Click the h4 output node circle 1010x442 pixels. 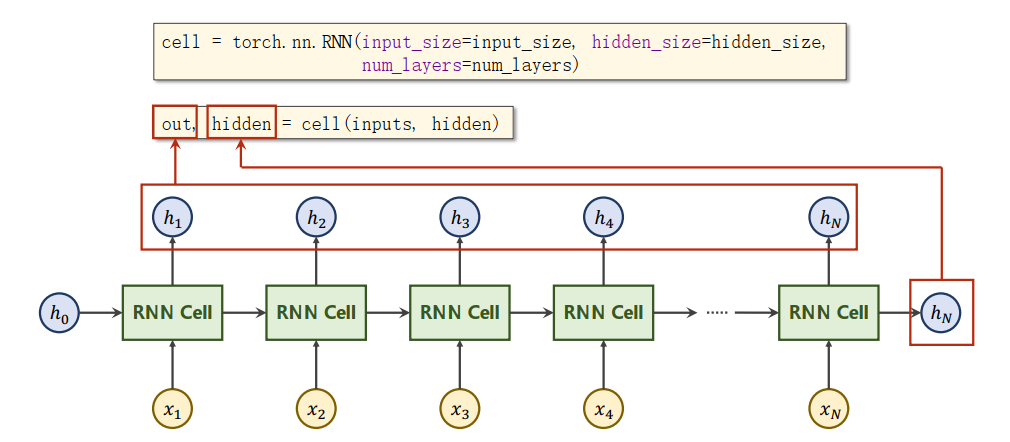pos(604,217)
